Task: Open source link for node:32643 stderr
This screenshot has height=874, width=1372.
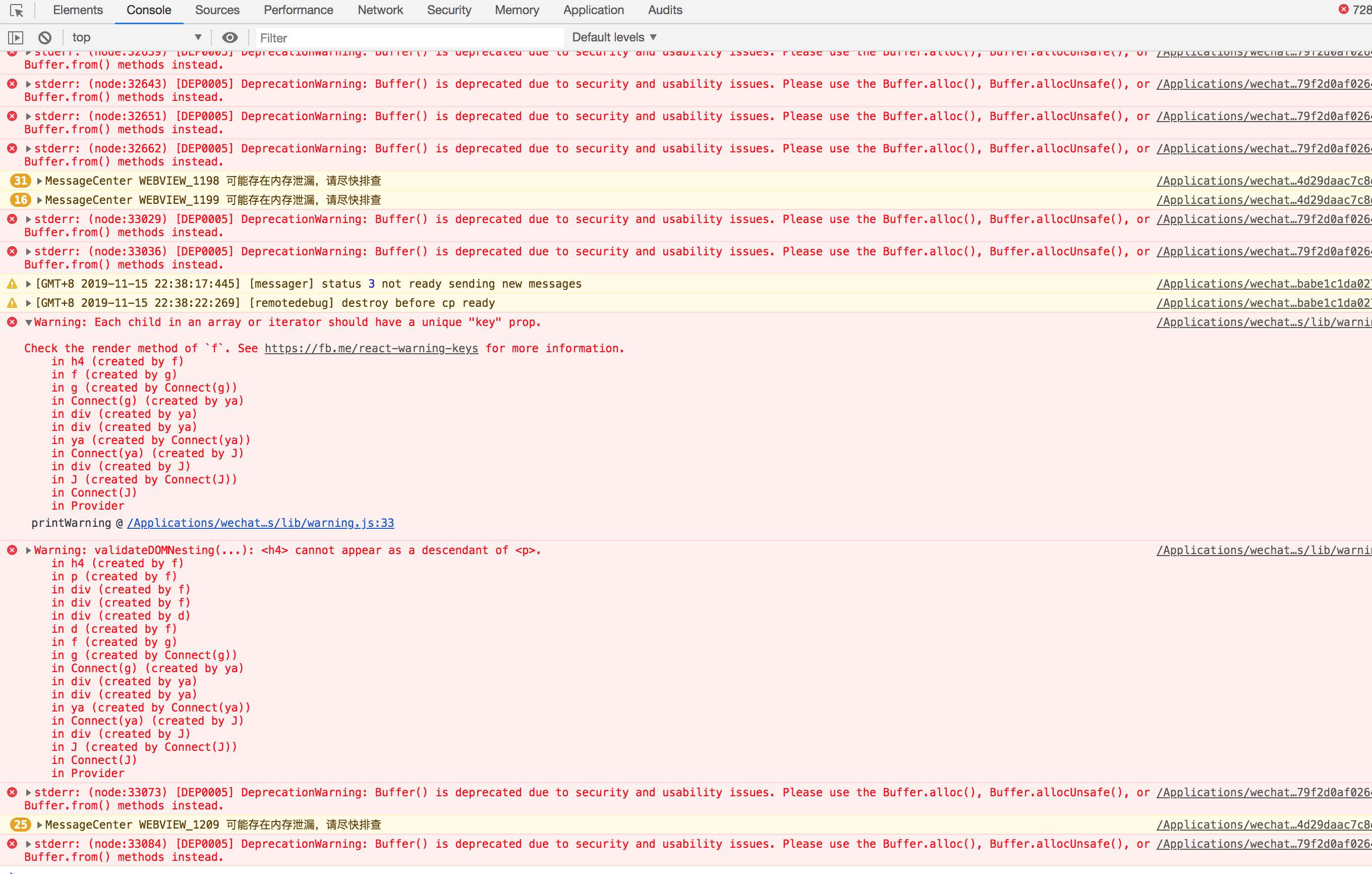Action: coord(1264,84)
